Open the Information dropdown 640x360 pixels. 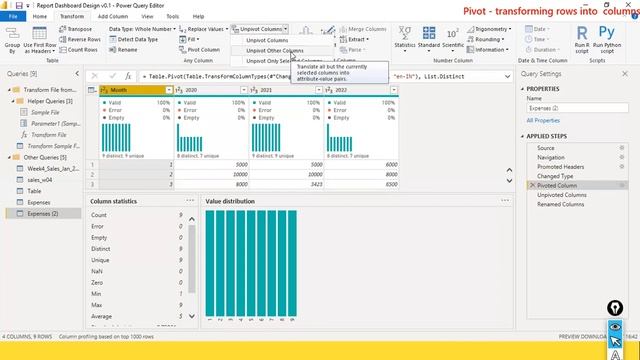tap(487, 49)
